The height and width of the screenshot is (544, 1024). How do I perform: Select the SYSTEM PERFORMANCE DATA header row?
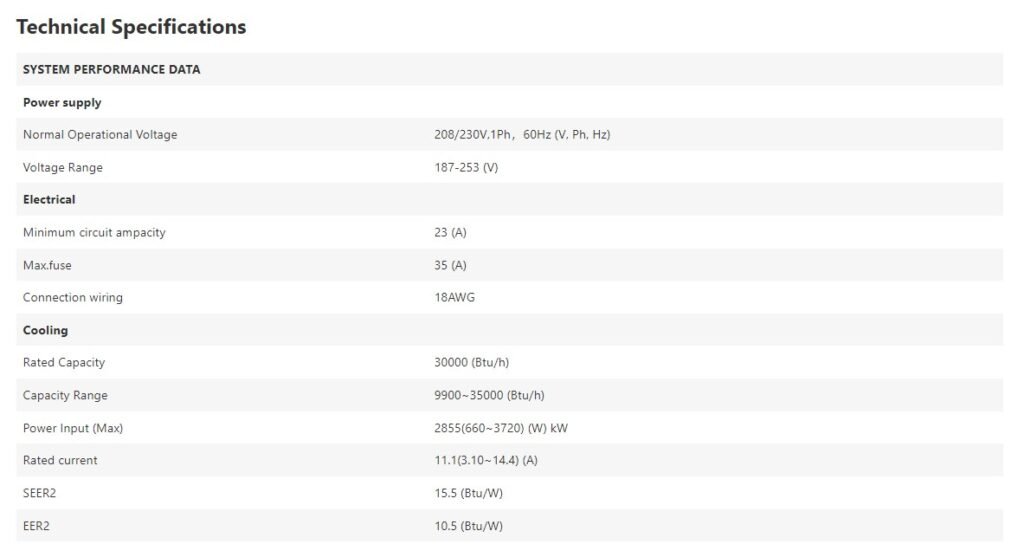tap(509, 69)
